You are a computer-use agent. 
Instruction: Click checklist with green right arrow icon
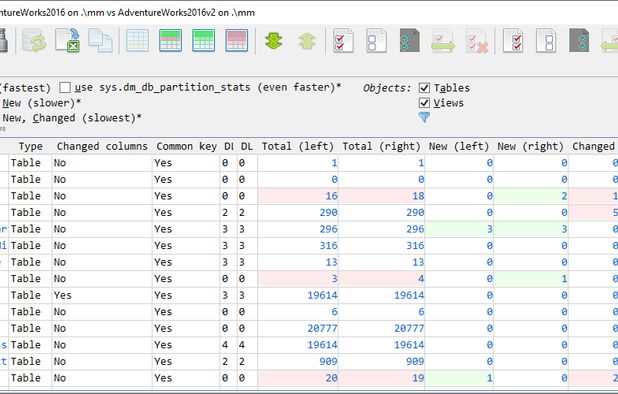coord(443,41)
